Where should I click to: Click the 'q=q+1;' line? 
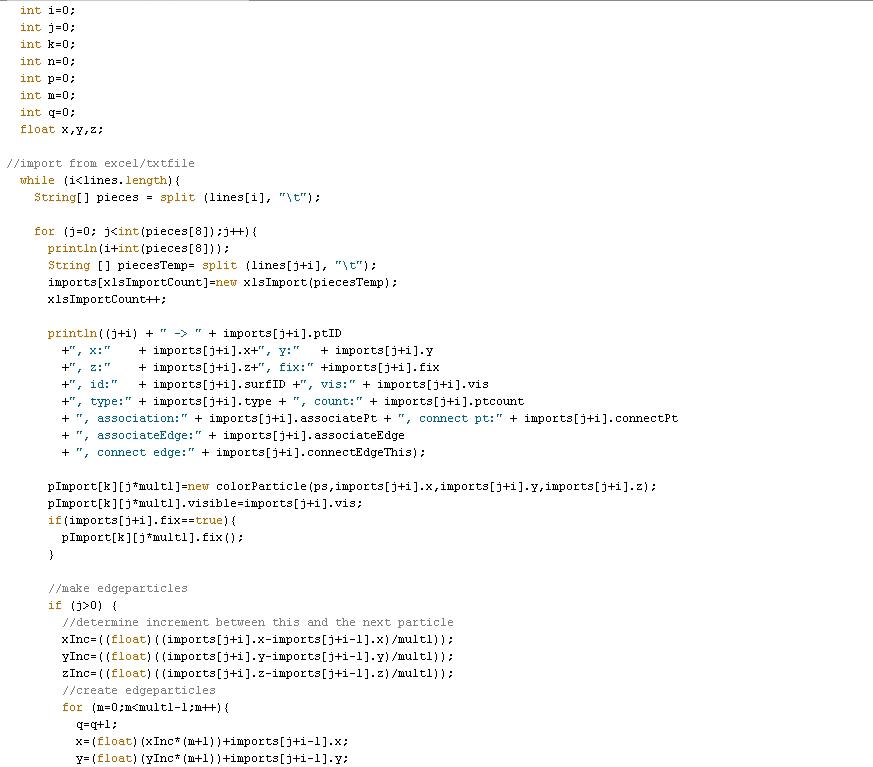[x=97, y=724]
